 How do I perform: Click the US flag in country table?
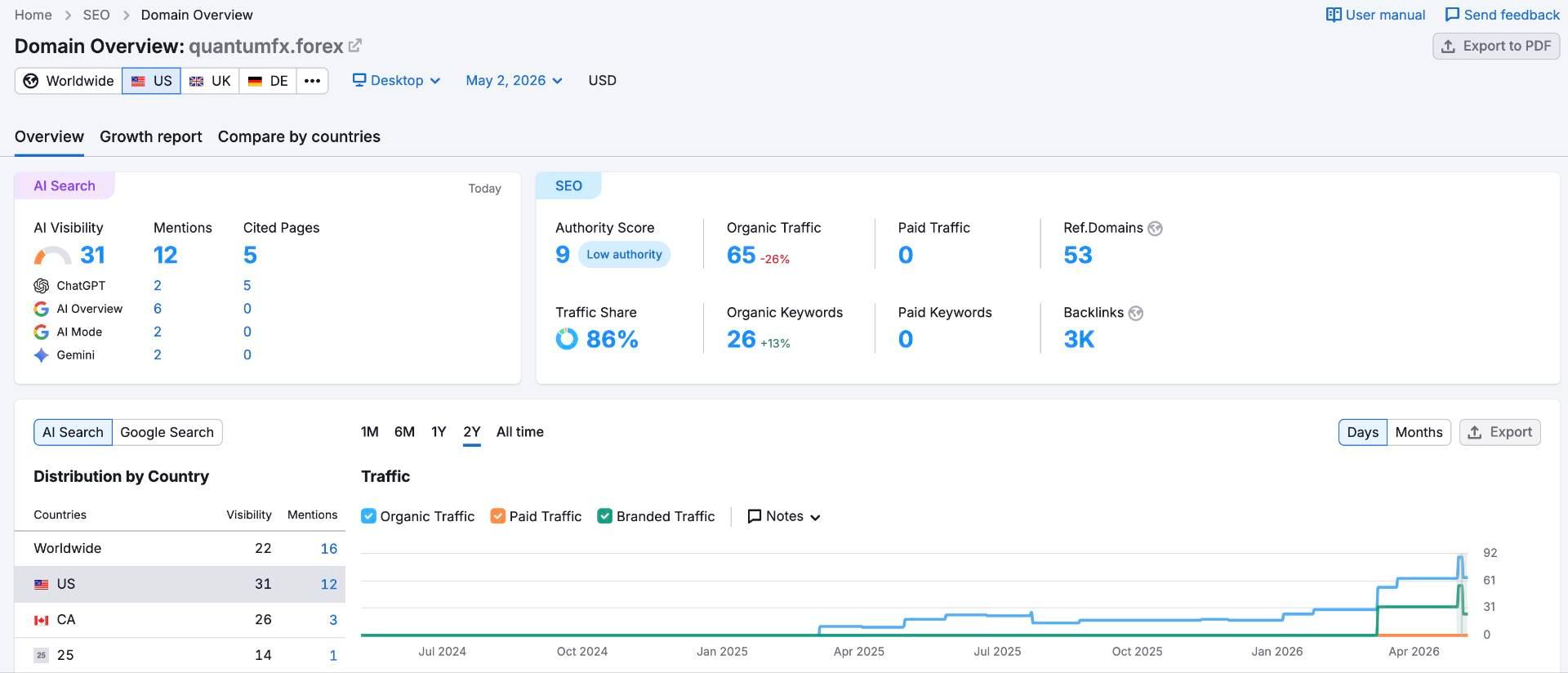42,585
